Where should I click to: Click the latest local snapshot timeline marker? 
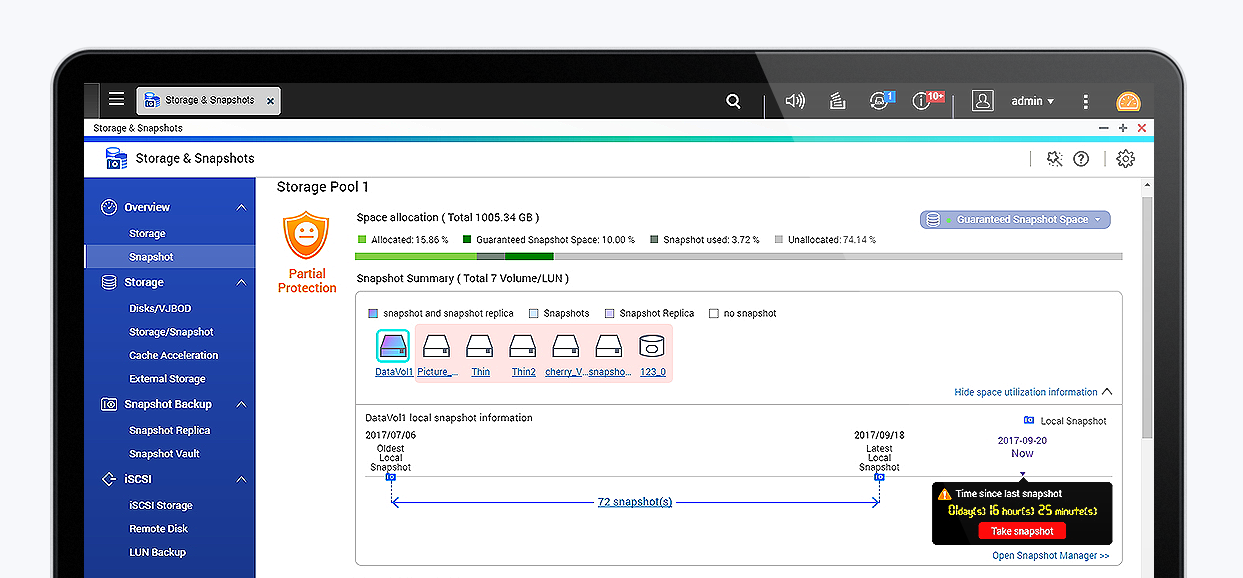coord(879,477)
